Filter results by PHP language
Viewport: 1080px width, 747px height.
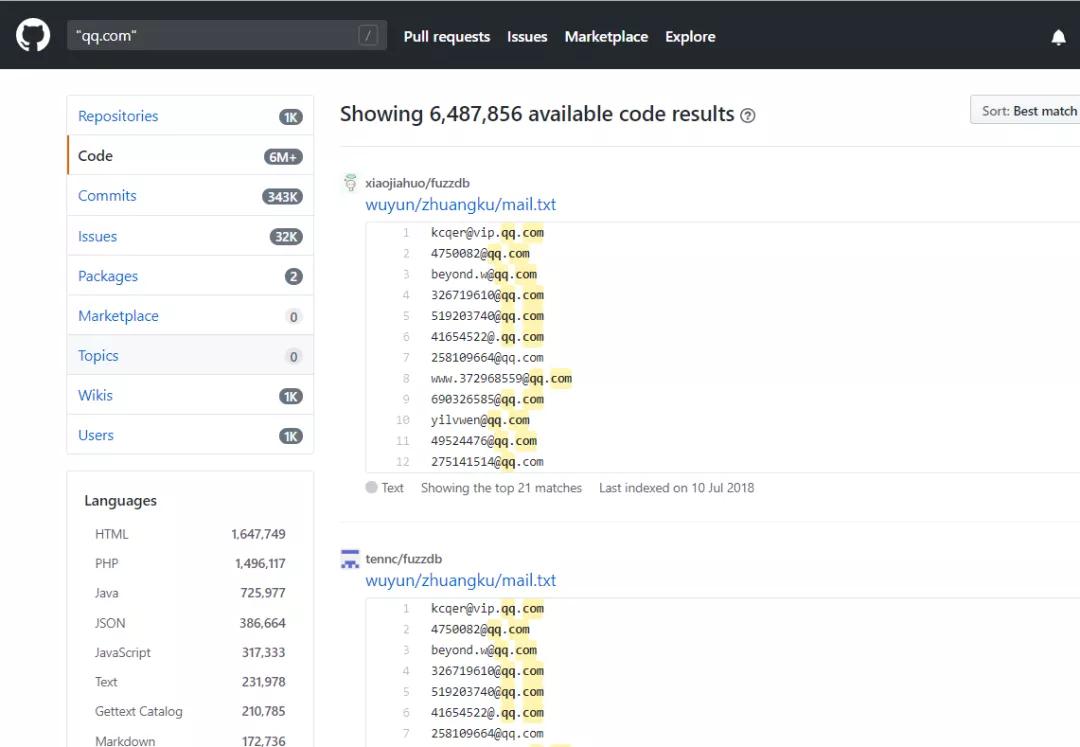click(x=107, y=563)
